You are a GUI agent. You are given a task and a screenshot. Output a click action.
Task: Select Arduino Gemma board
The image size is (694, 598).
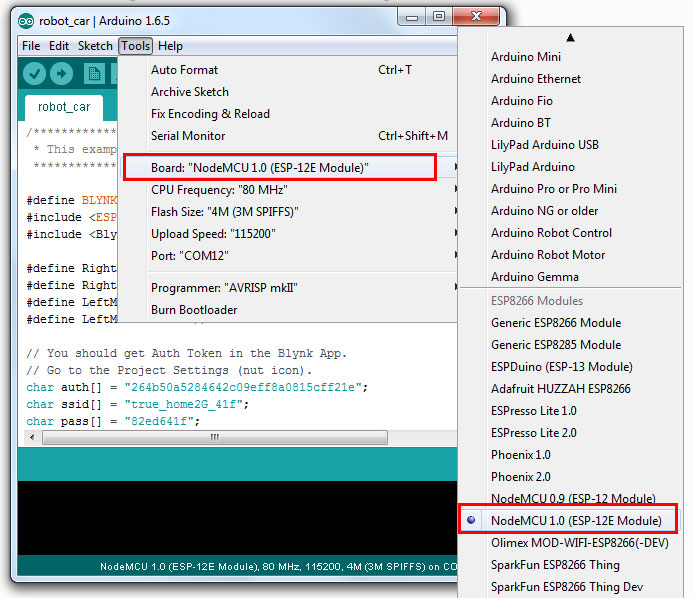click(570, 277)
